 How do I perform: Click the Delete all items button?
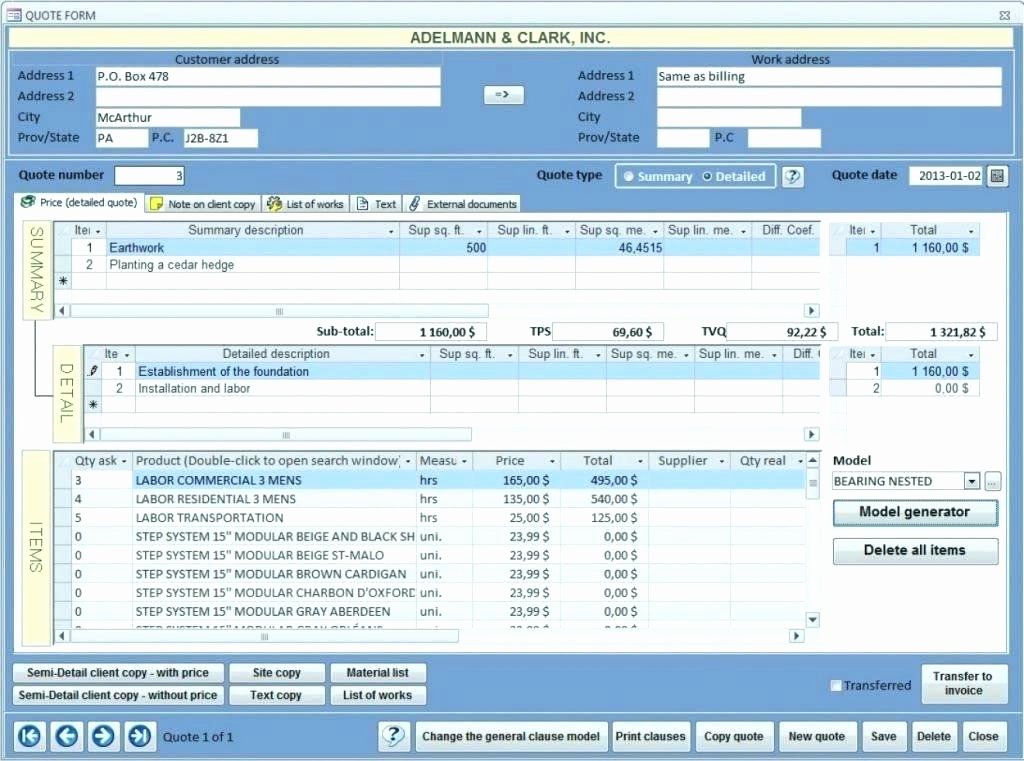[914, 550]
